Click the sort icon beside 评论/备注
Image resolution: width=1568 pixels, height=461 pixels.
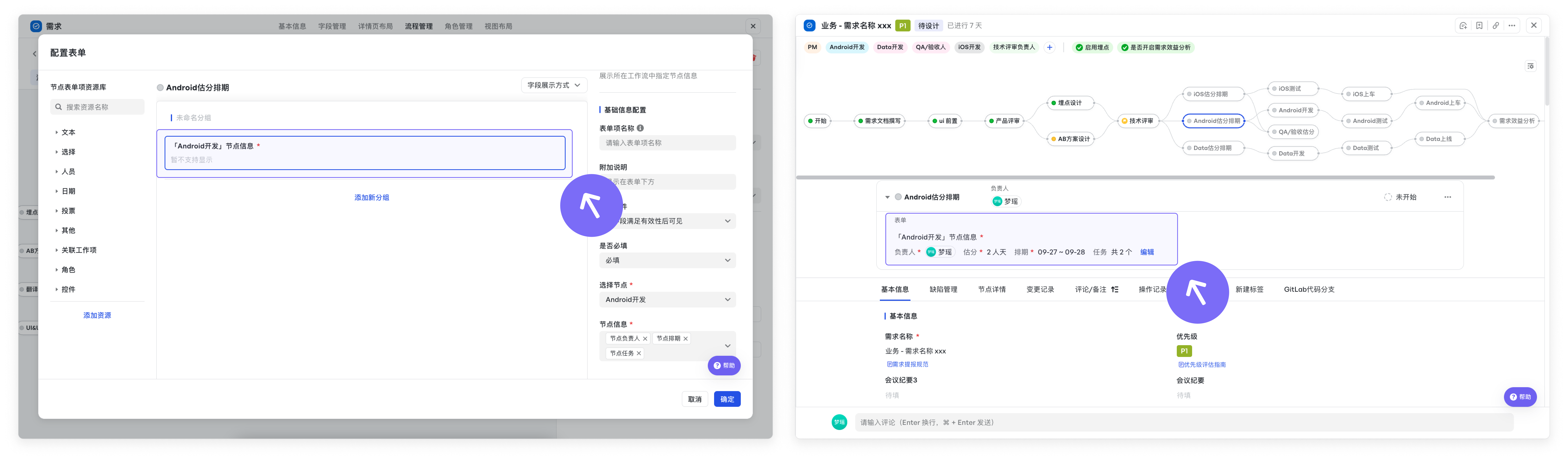1115,289
